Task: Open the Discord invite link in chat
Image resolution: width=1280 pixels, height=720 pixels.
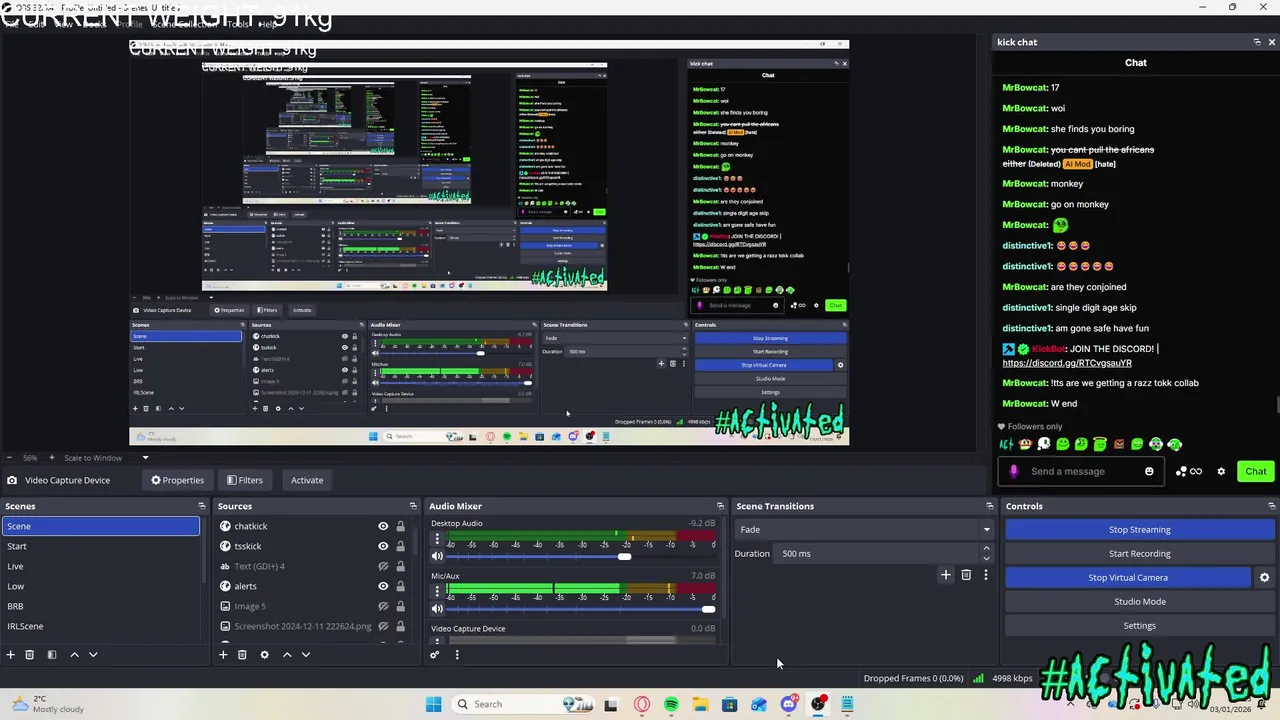Action: 1067,363
